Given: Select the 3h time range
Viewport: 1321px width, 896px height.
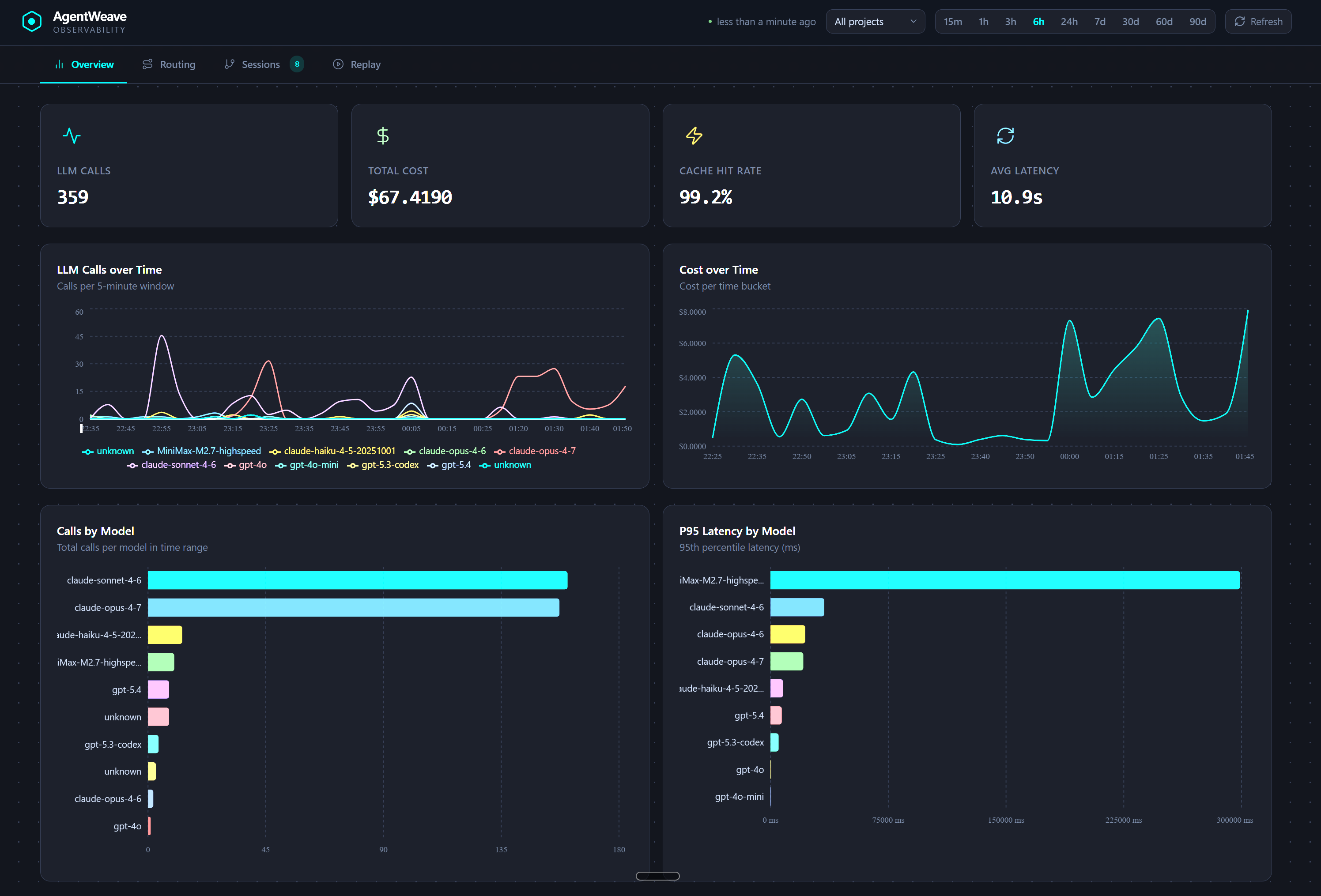Looking at the screenshot, I should click(x=1011, y=22).
